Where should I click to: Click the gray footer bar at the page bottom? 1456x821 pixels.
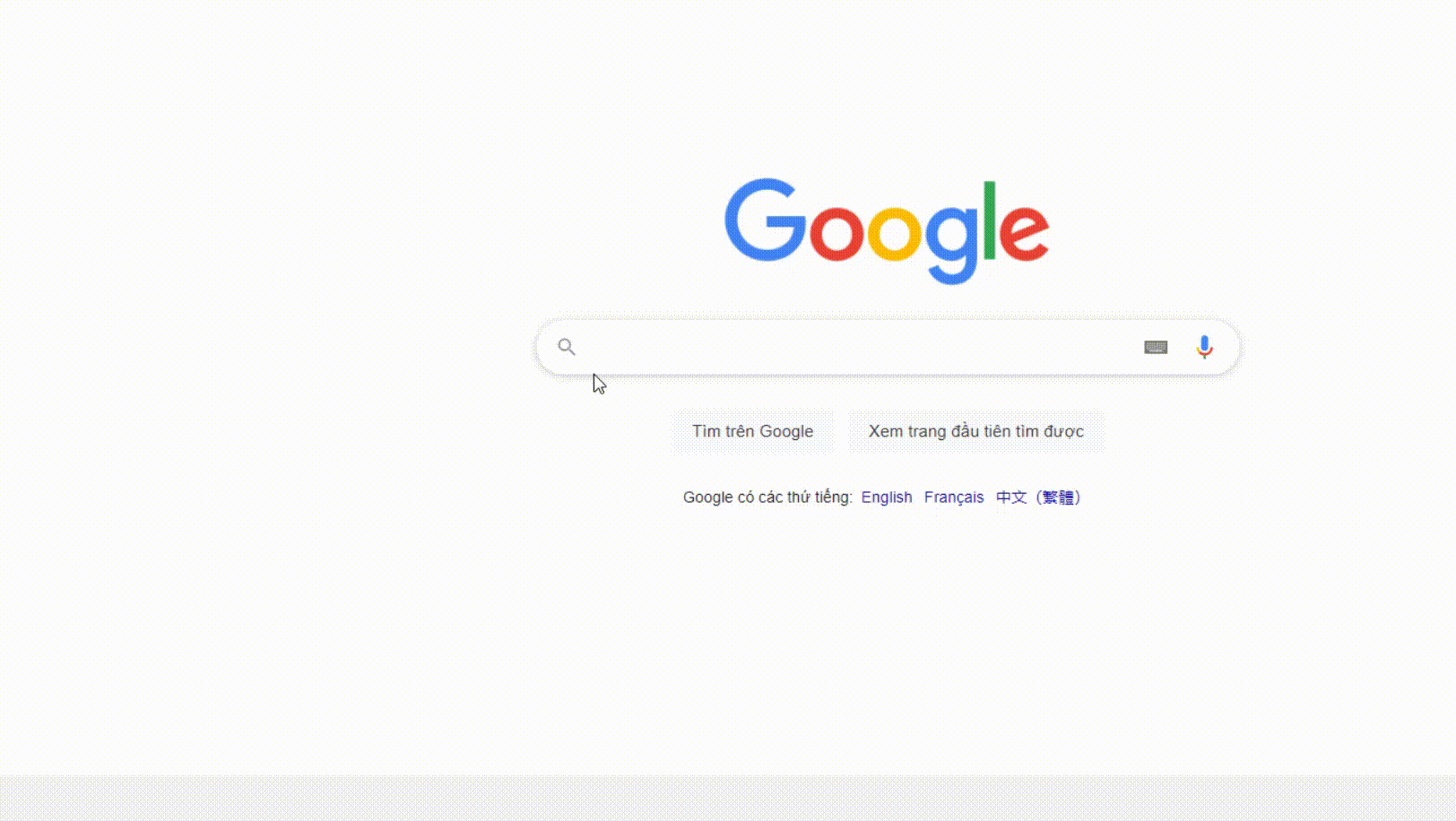coord(728,798)
